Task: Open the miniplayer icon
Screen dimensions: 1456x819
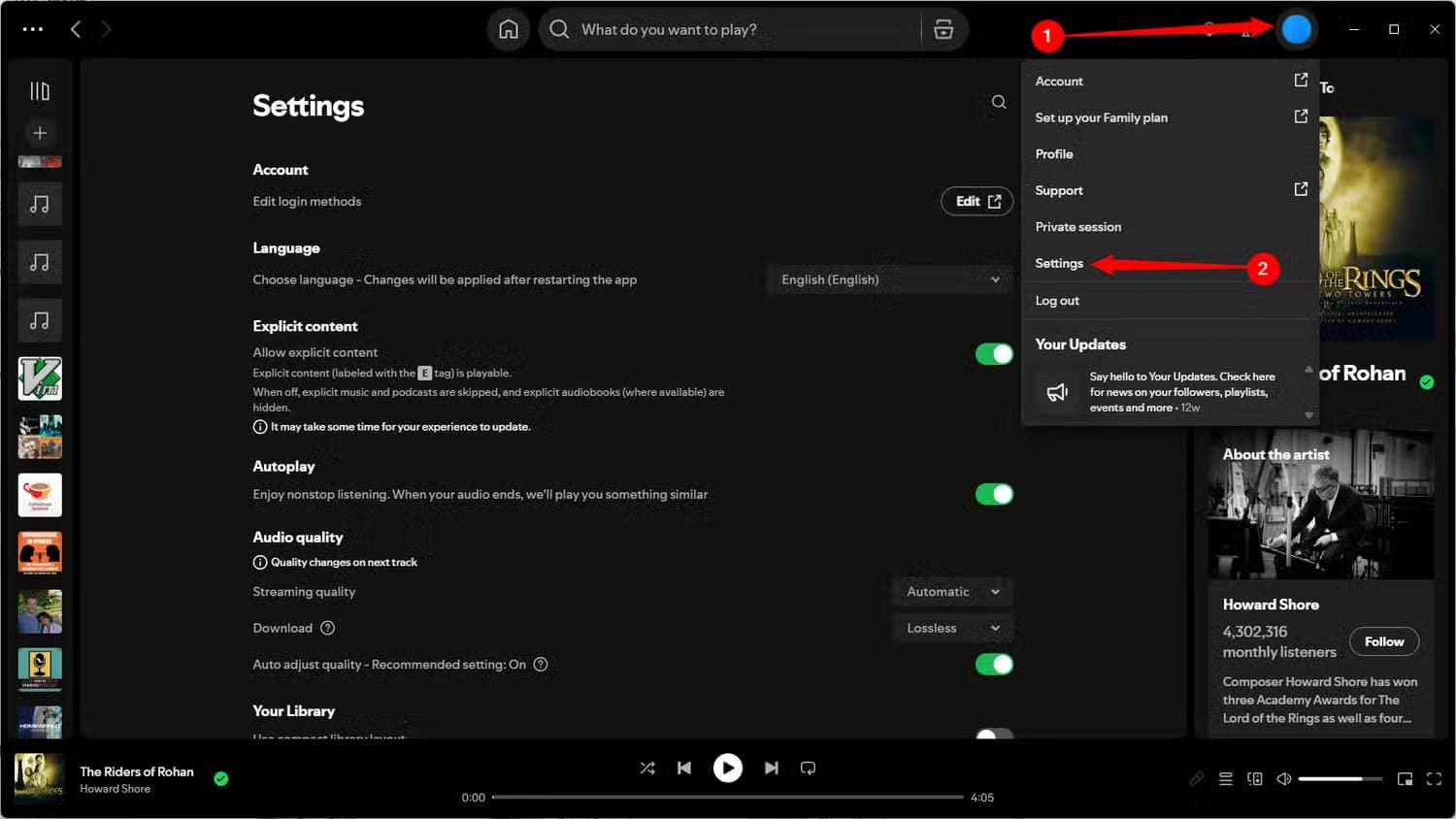Action: (x=1405, y=778)
